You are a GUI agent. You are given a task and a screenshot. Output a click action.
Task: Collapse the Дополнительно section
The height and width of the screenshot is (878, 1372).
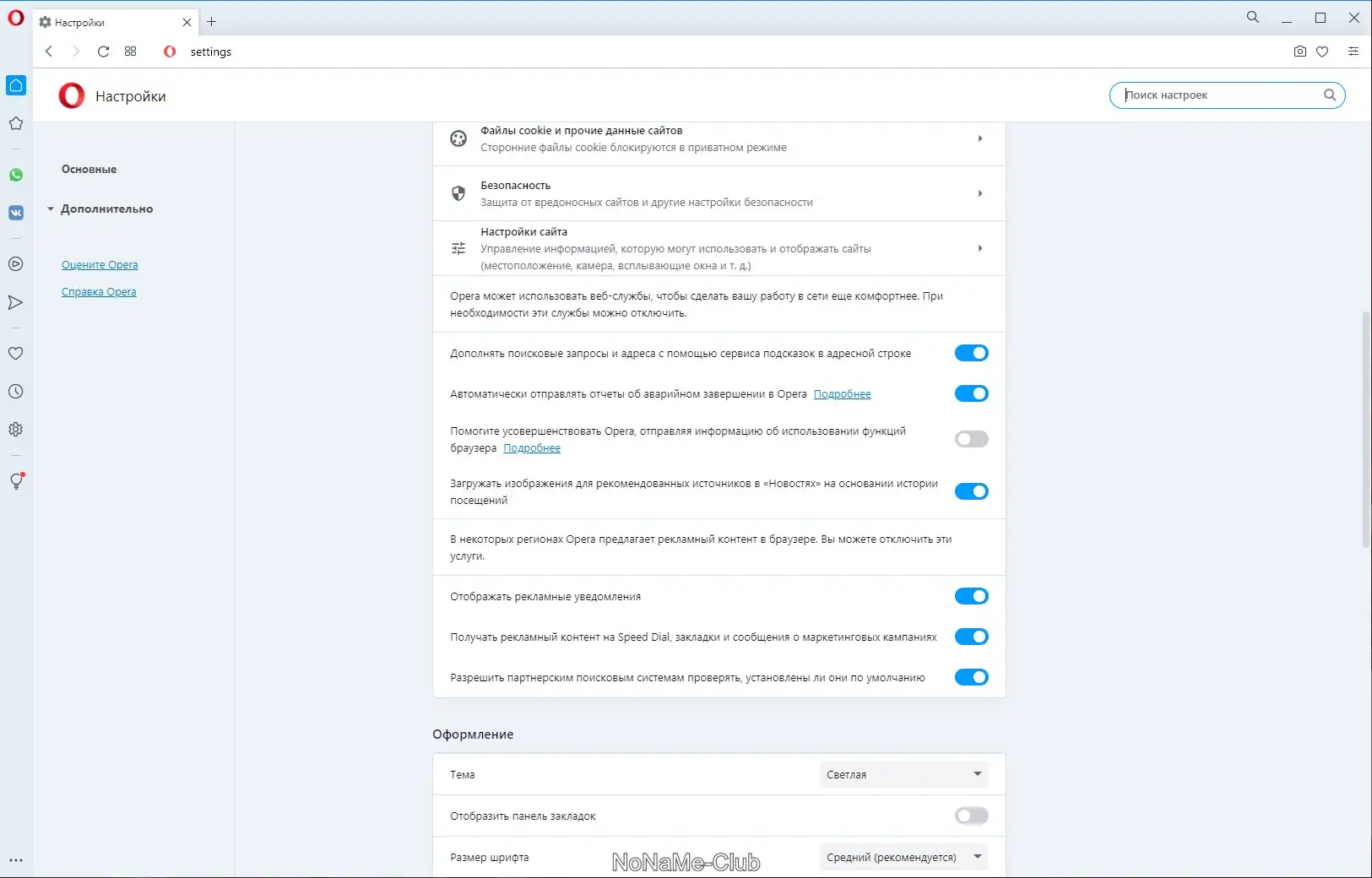coord(51,209)
